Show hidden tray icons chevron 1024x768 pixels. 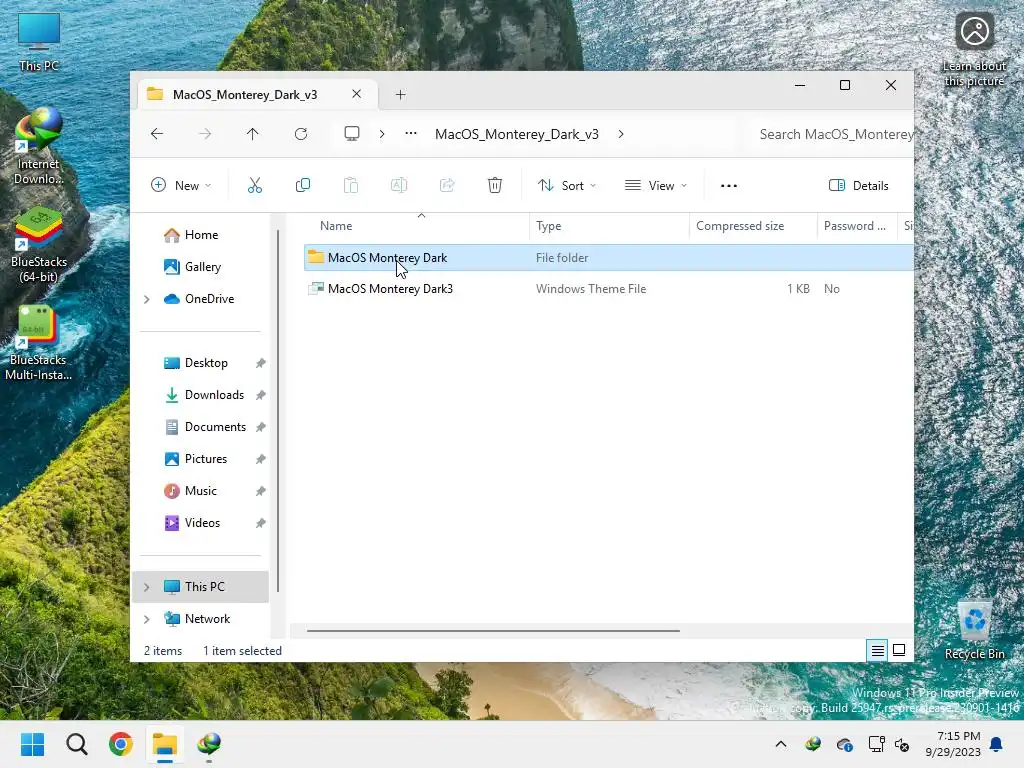(780, 744)
